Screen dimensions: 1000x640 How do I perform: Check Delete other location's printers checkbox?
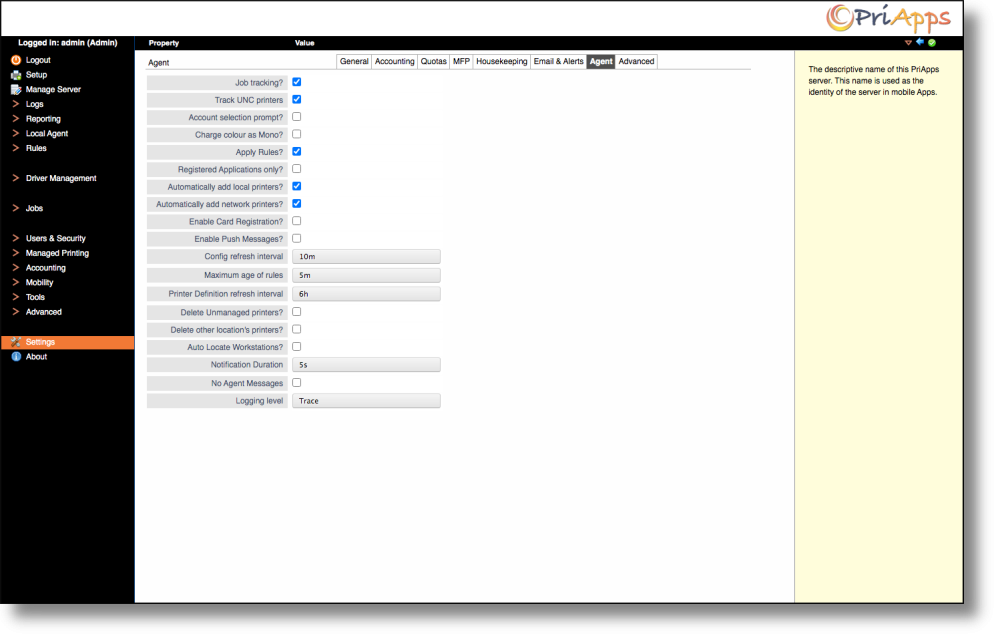(297, 329)
